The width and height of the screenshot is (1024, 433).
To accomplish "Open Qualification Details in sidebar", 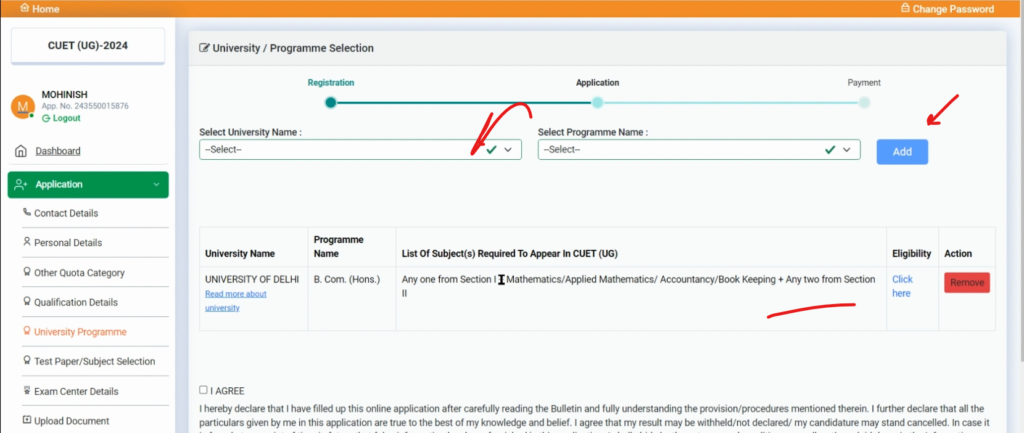I will [x=75, y=302].
